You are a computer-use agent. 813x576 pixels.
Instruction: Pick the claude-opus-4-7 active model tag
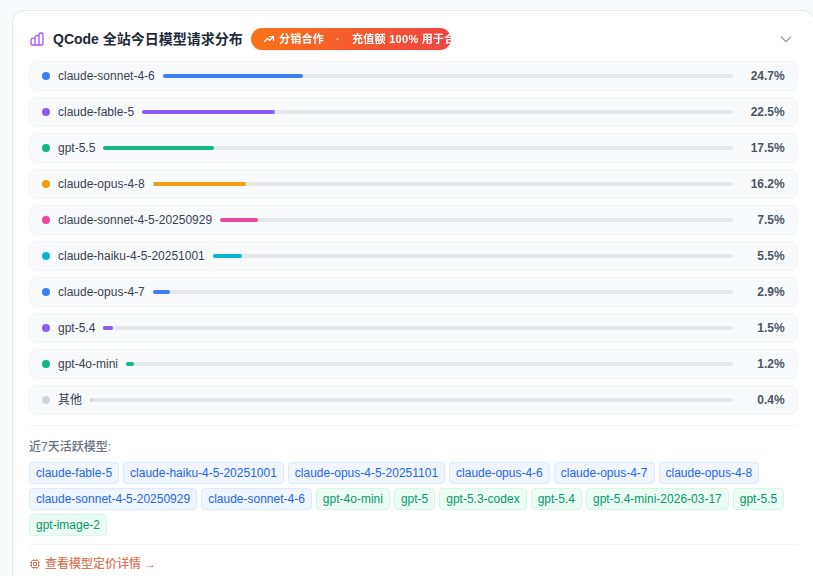604,473
